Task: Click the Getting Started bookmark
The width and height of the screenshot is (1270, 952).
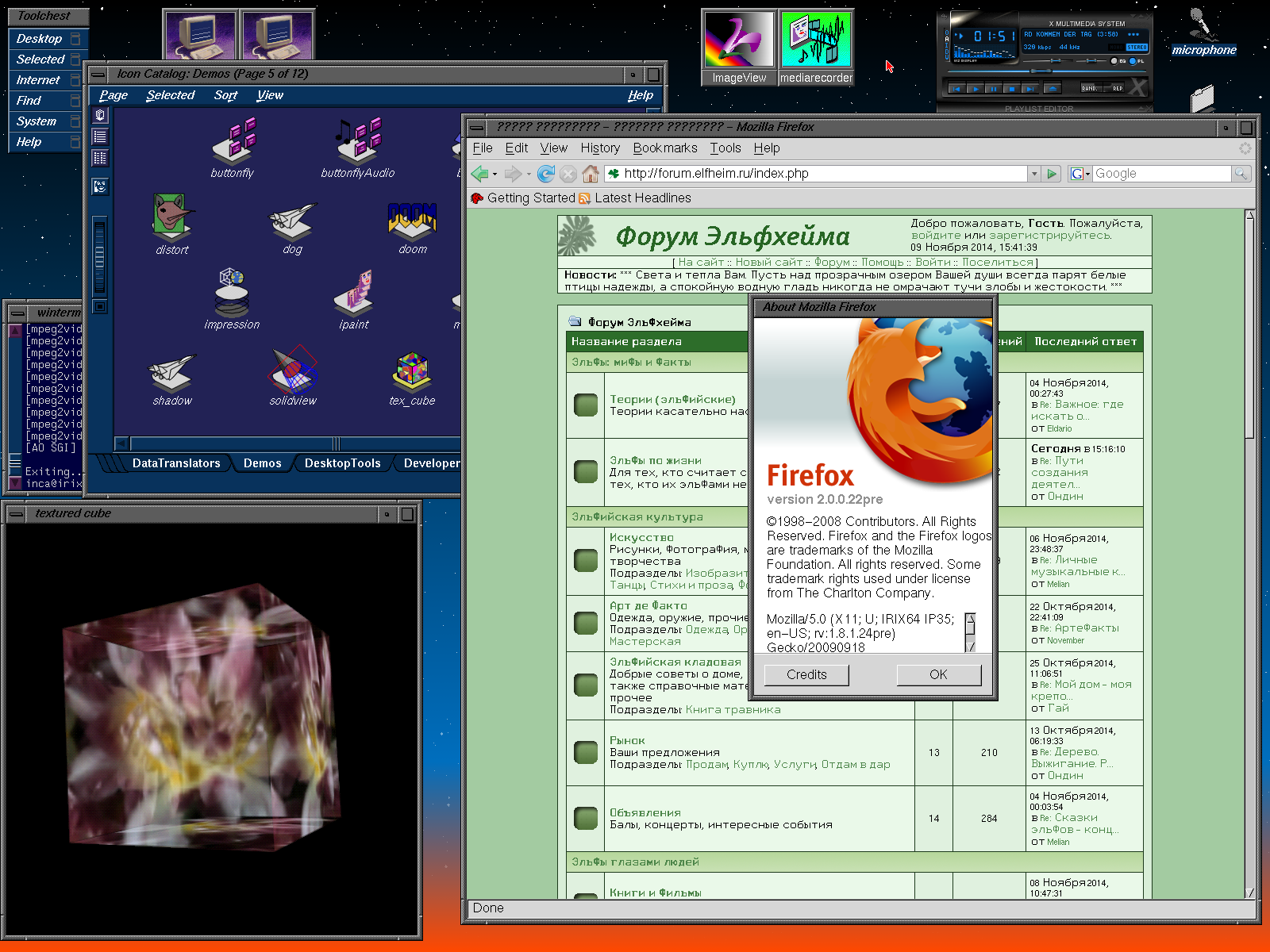Action: (x=523, y=198)
